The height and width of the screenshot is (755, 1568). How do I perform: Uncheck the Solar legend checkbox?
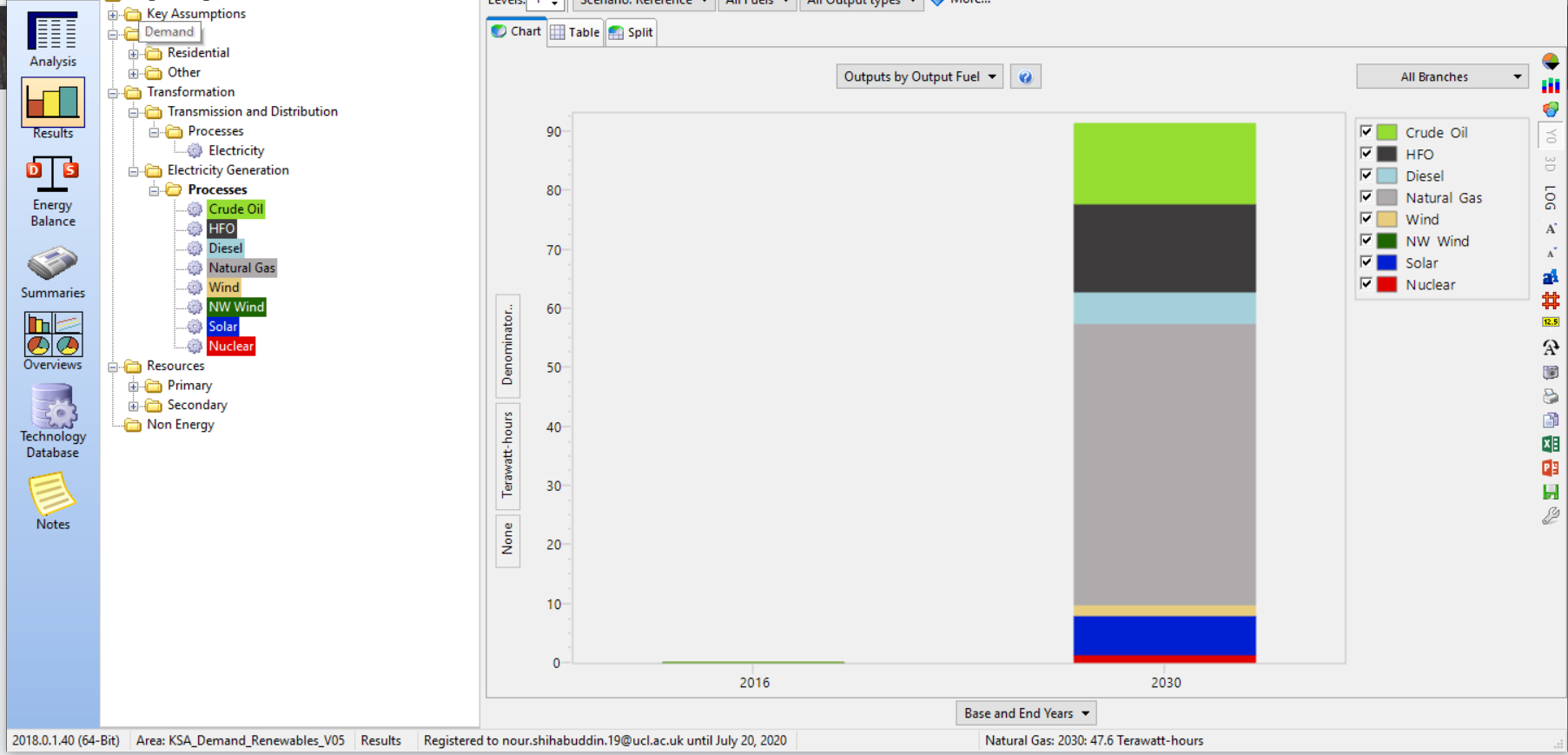coord(1366,262)
